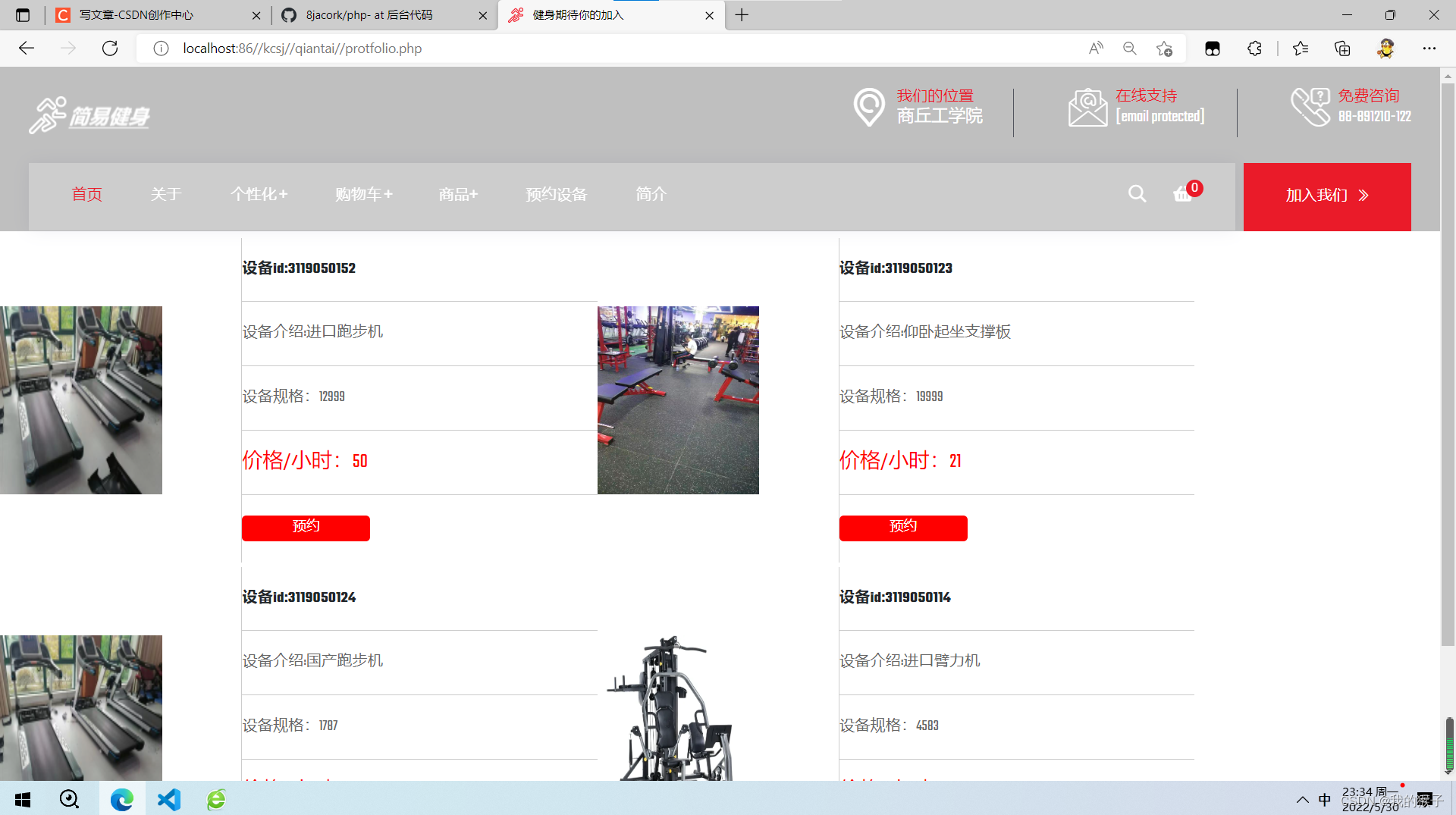Click 预约 button under 进口跑步机
This screenshot has height=815, width=1456.
pos(306,527)
